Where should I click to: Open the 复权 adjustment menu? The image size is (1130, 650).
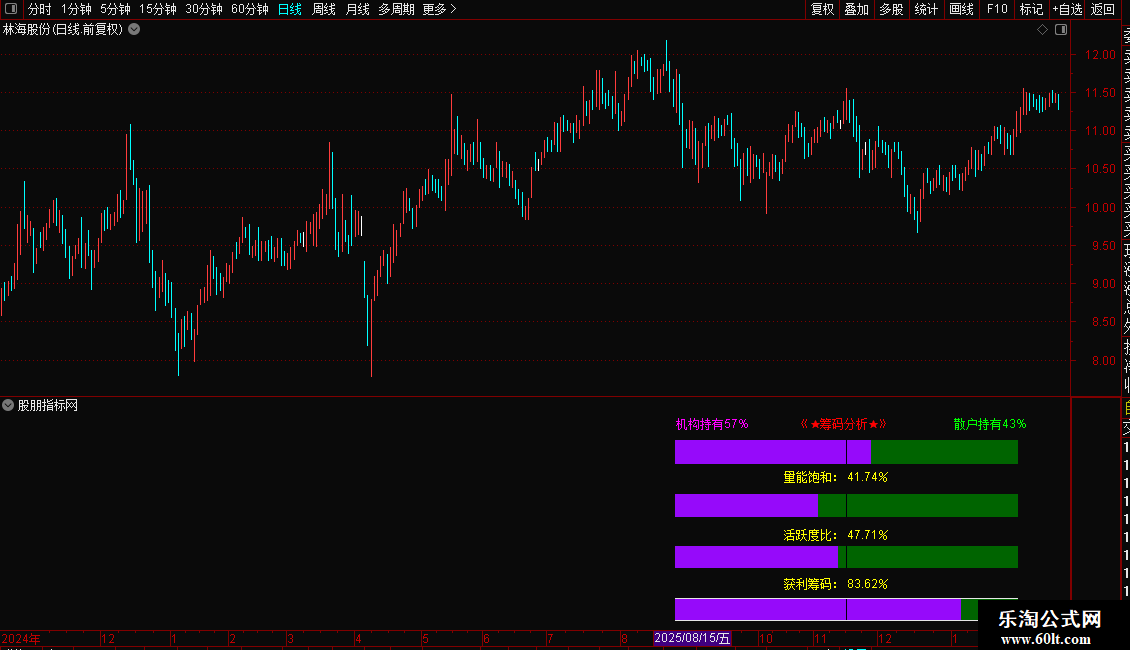coord(822,9)
